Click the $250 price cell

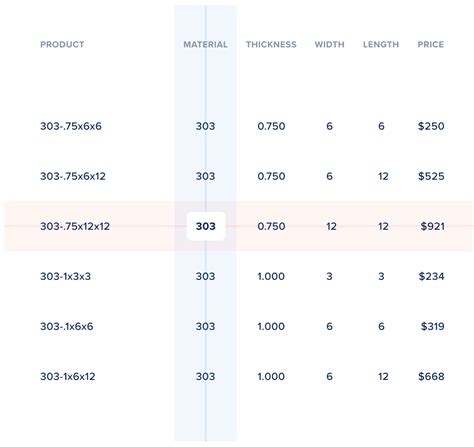431,126
